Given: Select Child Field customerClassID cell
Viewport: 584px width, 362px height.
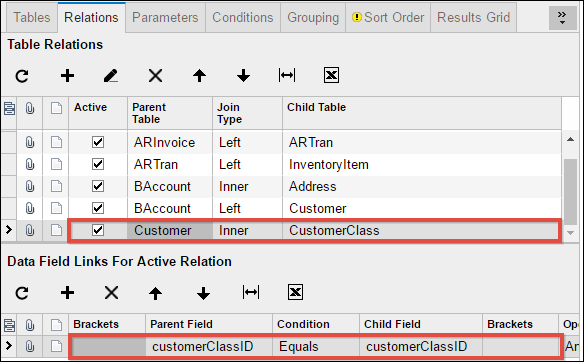Looking at the screenshot, I should pyautogui.click(x=421, y=346).
